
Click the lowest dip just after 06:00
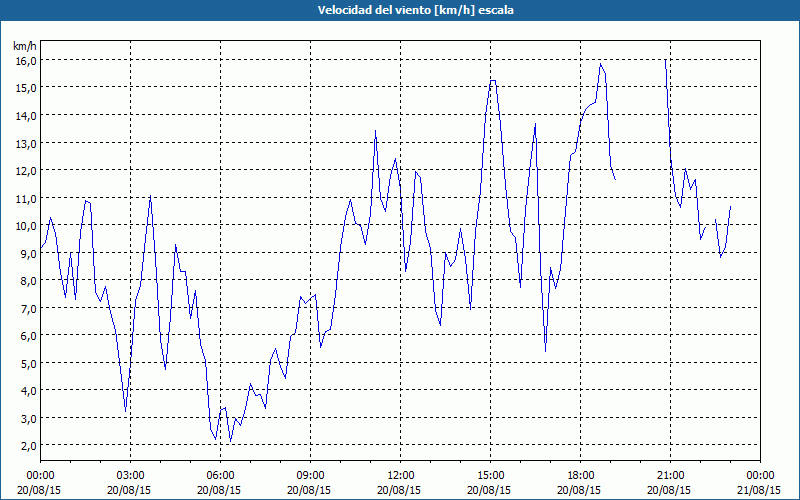(231, 441)
